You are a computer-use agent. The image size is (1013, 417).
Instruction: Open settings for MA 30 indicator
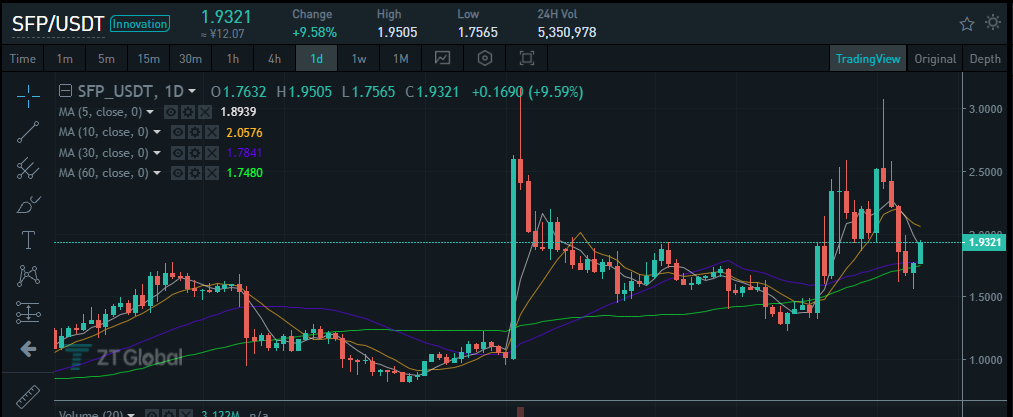click(x=194, y=153)
